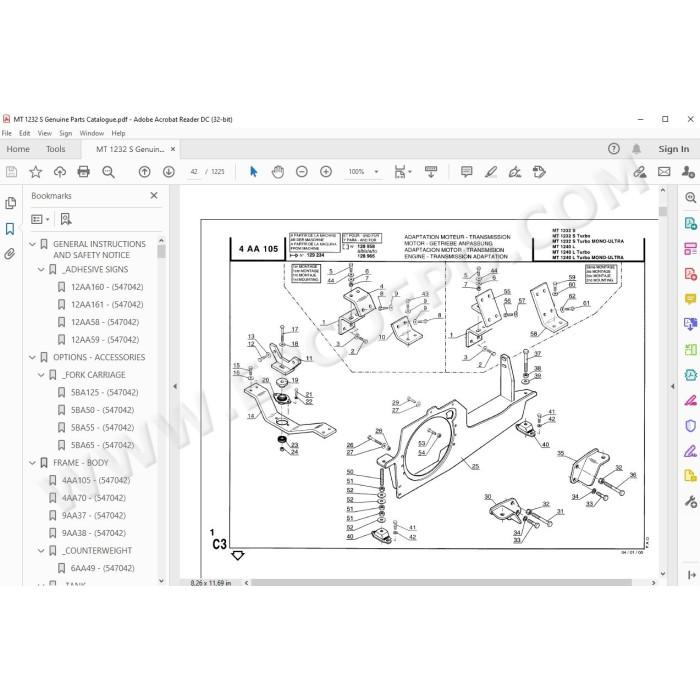Open bookmark 12AA160 - (547042)

coord(107,287)
